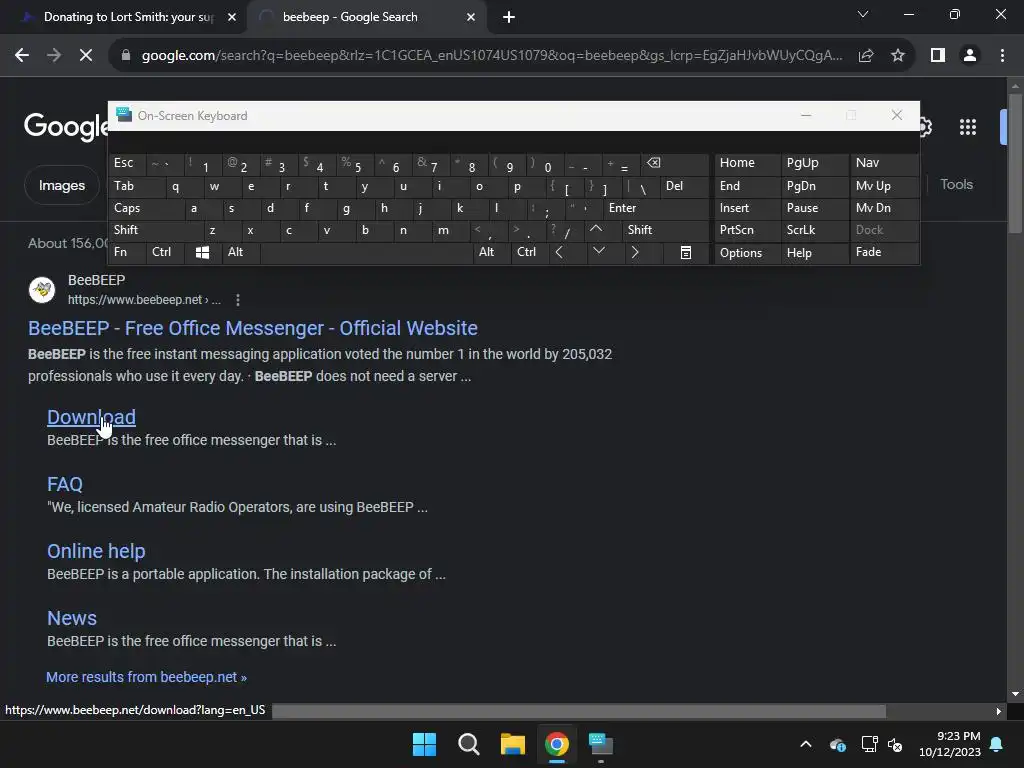Click the BeeBEEP site favicon

tap(42, 289)
